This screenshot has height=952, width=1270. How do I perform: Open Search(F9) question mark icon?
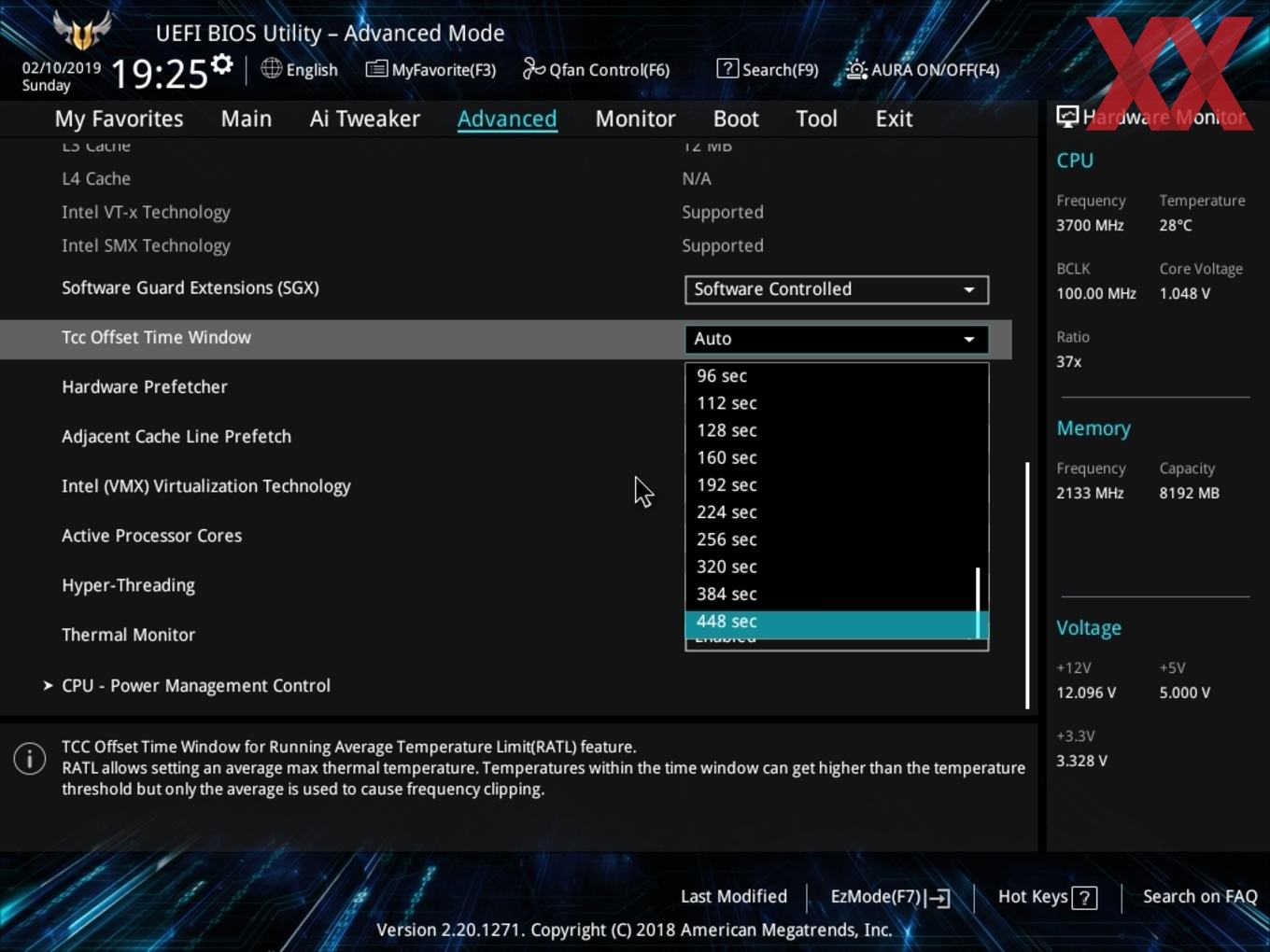(727, 68)
